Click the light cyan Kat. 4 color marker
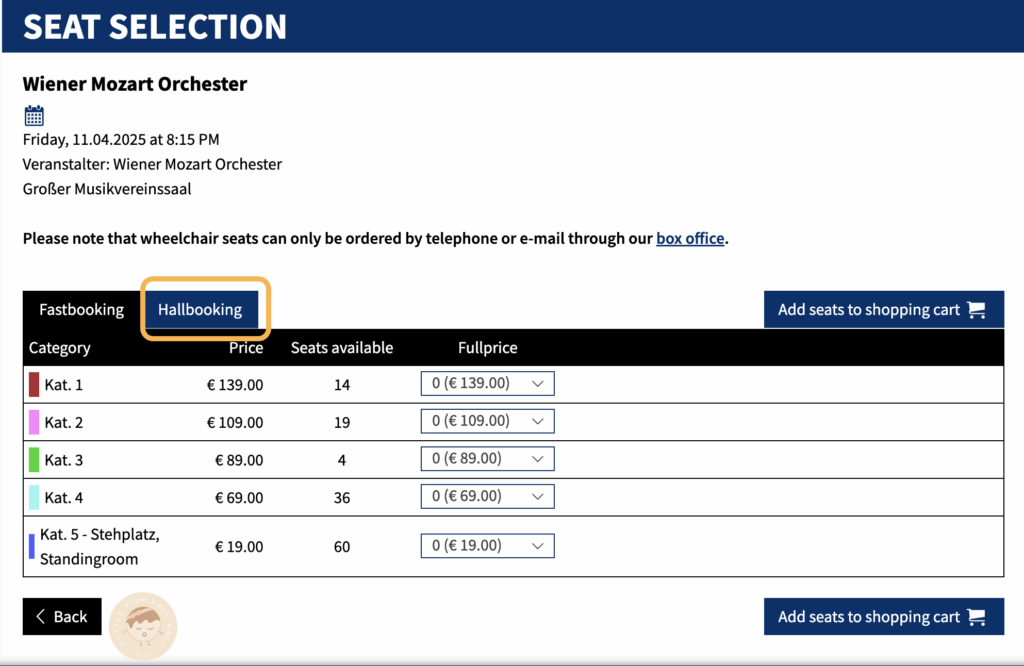 [x=34, y=498]
